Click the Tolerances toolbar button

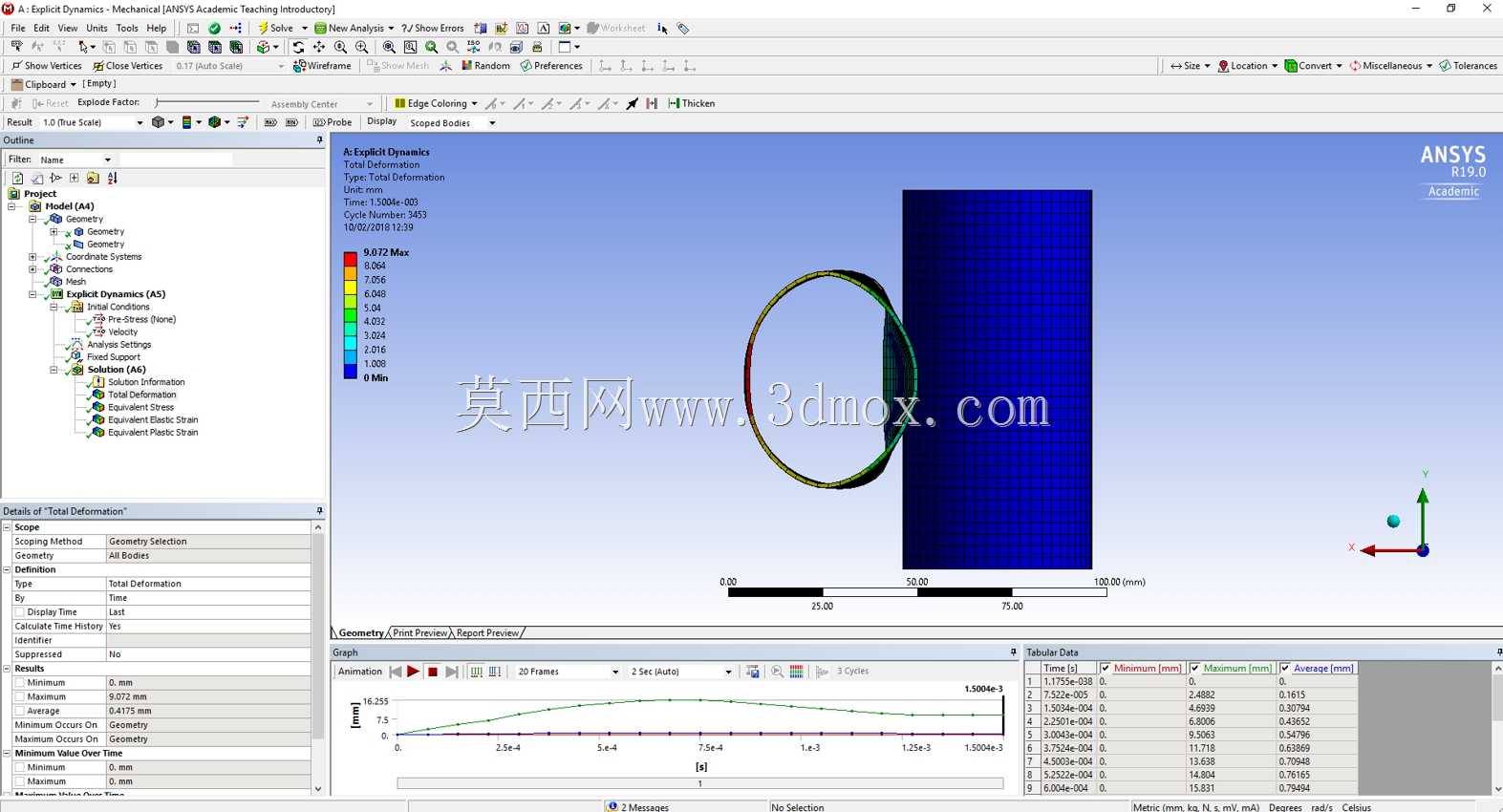[1468, 66]
